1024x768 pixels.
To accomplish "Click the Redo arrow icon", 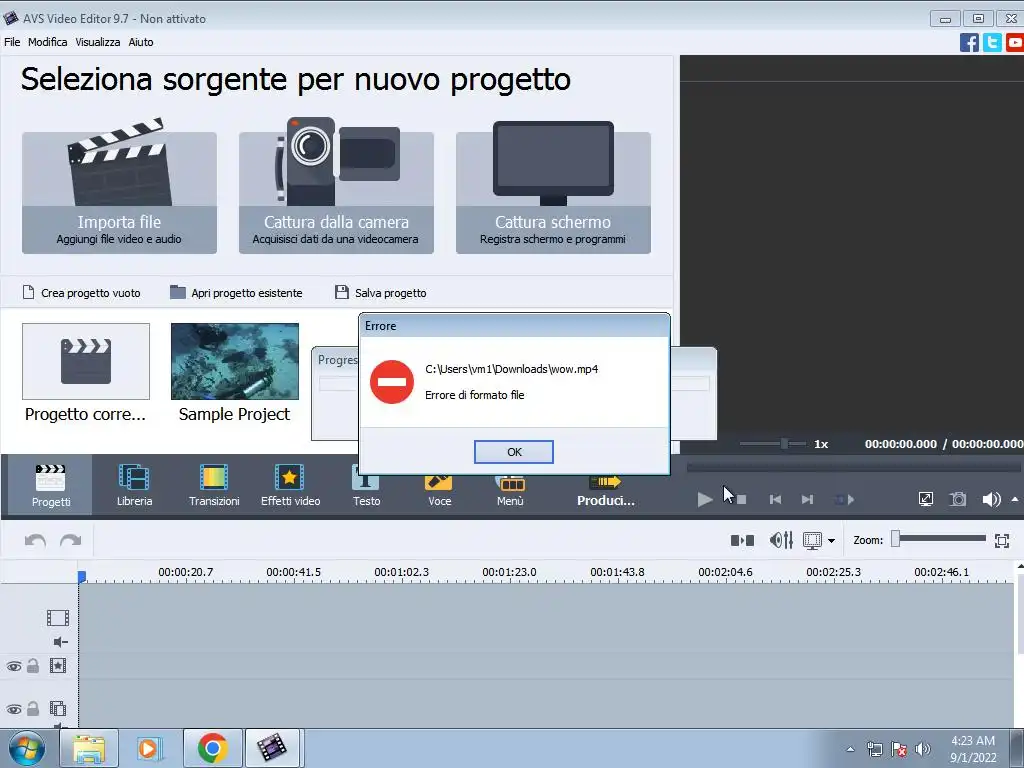I will click(71, 540).
